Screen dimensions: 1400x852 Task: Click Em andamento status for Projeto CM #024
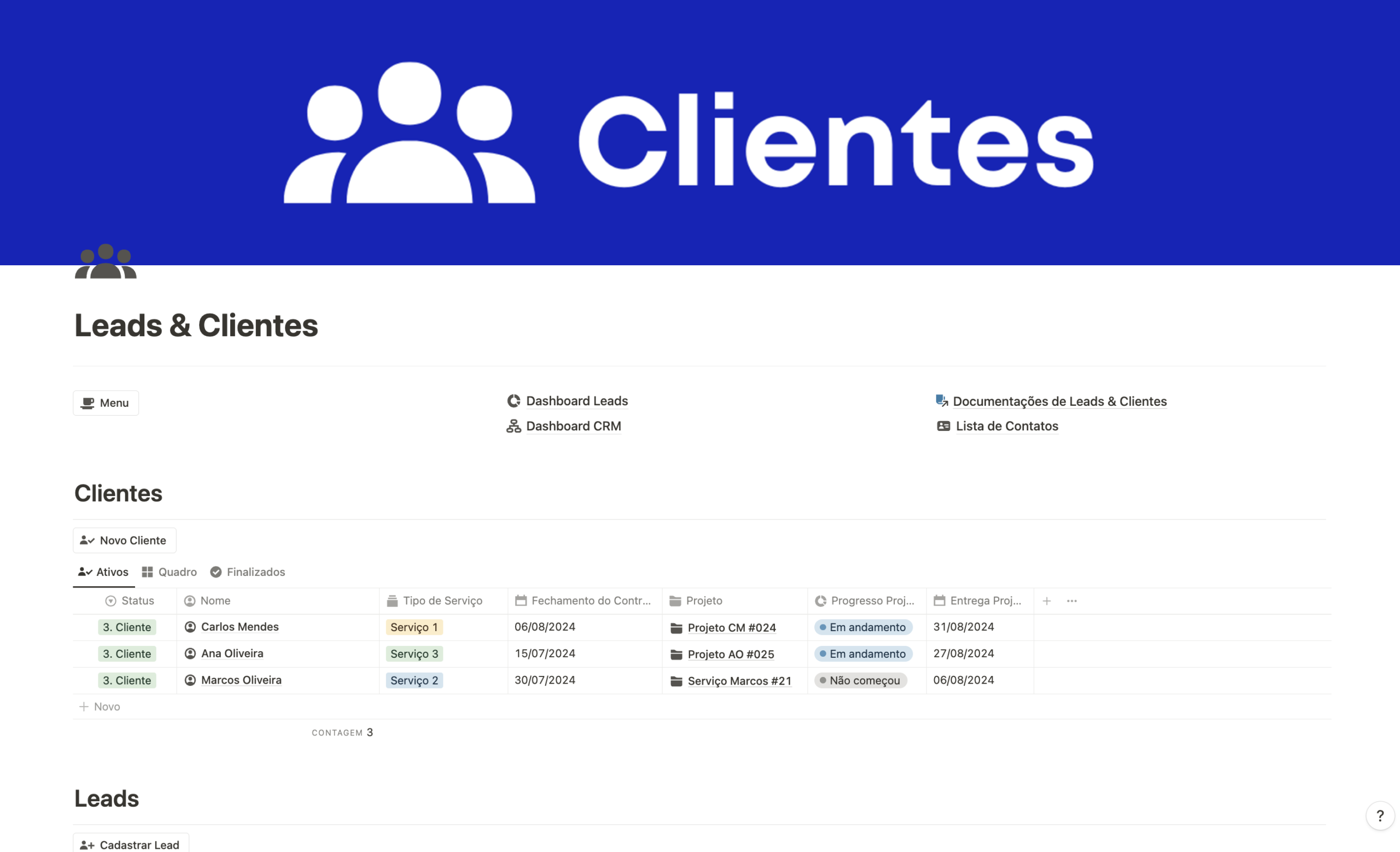pyautogui.click(x=863, y=627)
